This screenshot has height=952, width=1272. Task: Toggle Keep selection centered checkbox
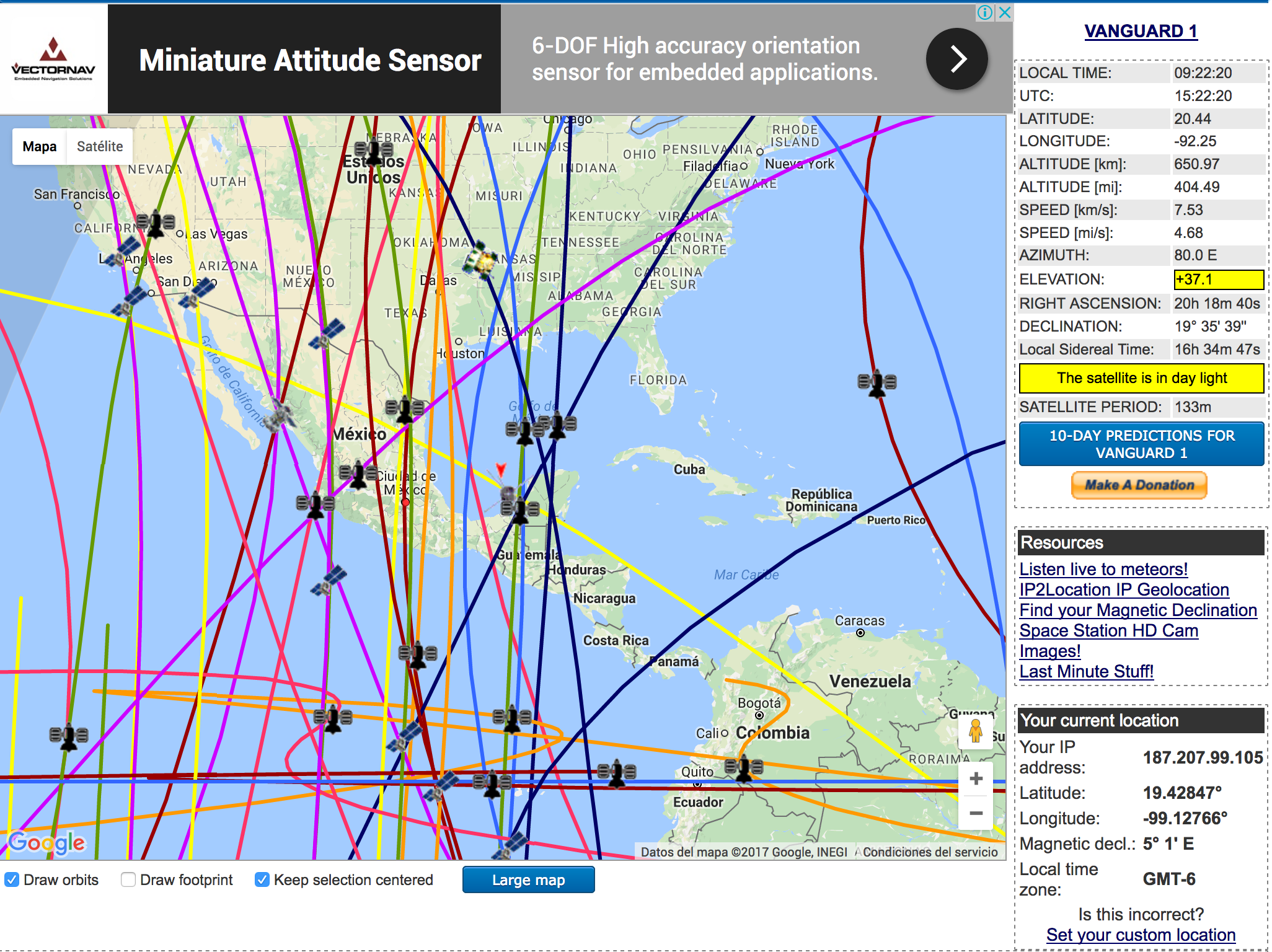tap(262, 879)
